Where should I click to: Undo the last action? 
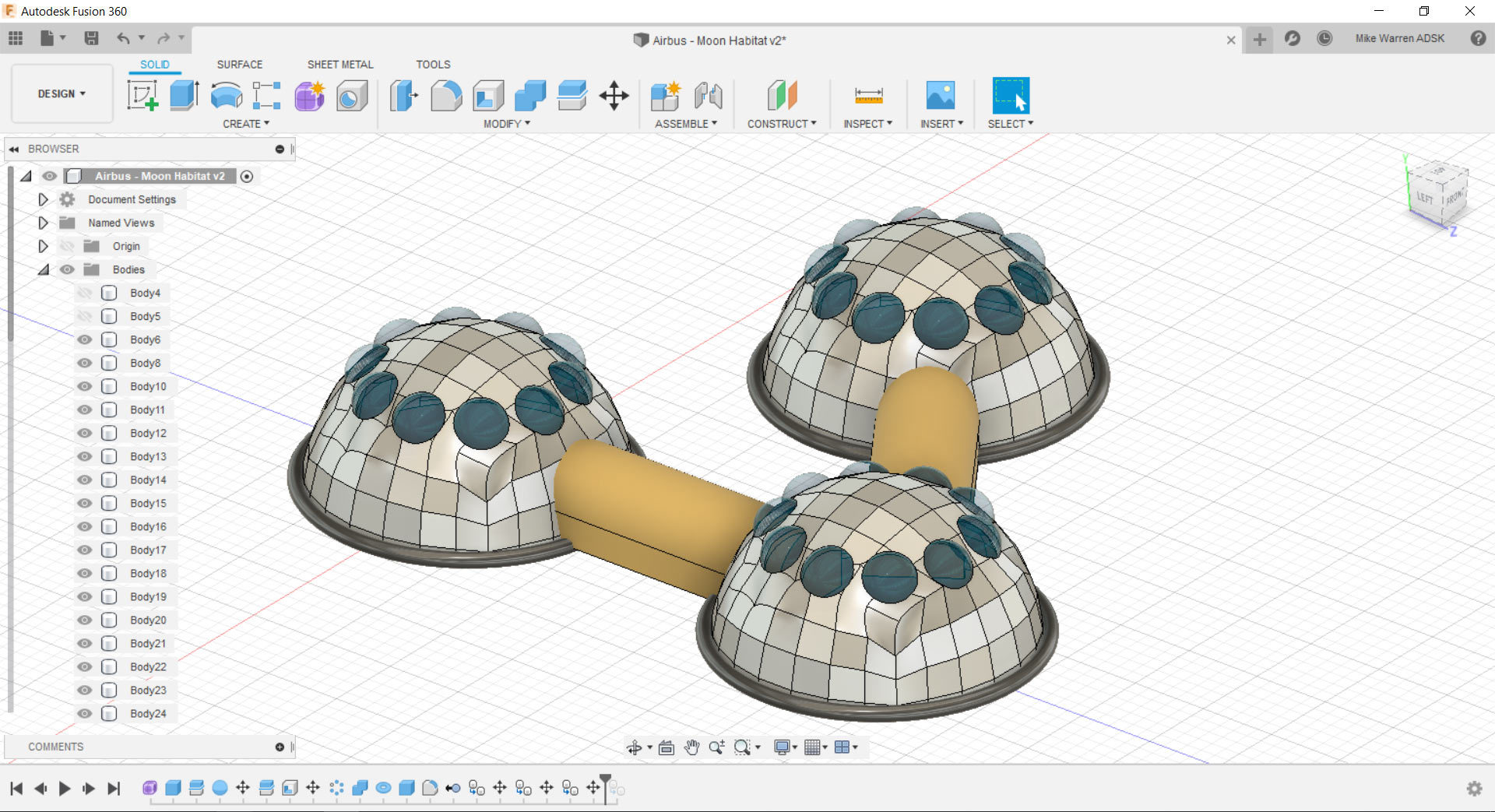point(123,38)
